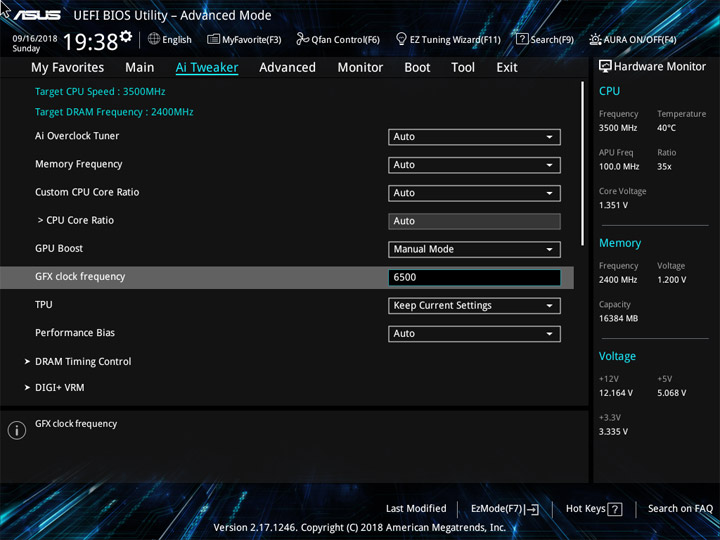Click the 3.335 V reading
The height and width of the screenshot is (540, 720).
coord(613,432)
